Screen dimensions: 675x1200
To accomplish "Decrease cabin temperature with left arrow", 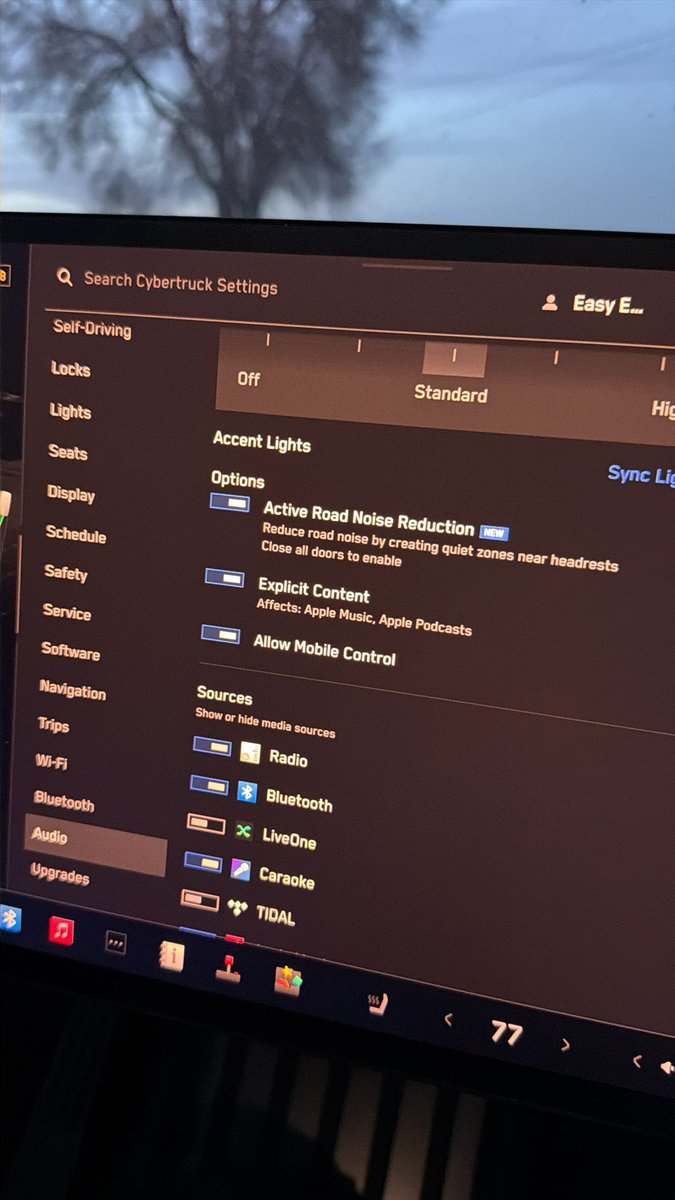I will 448,1019.
